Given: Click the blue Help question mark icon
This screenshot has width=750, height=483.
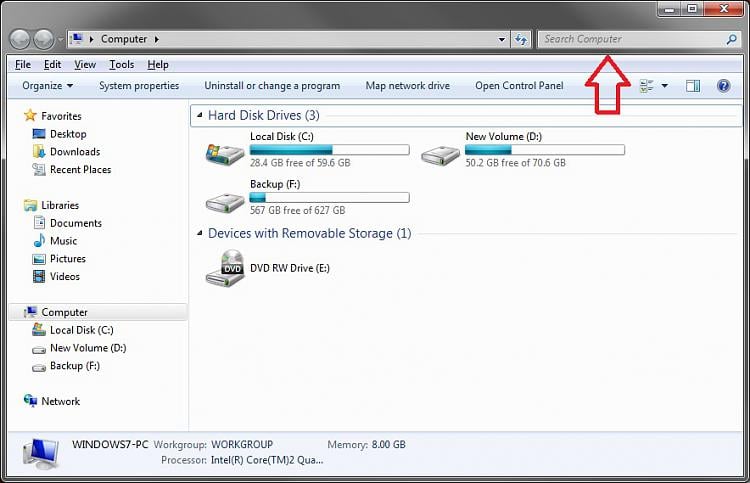Looking at the screenshot, I should click(x=723, y=86).
